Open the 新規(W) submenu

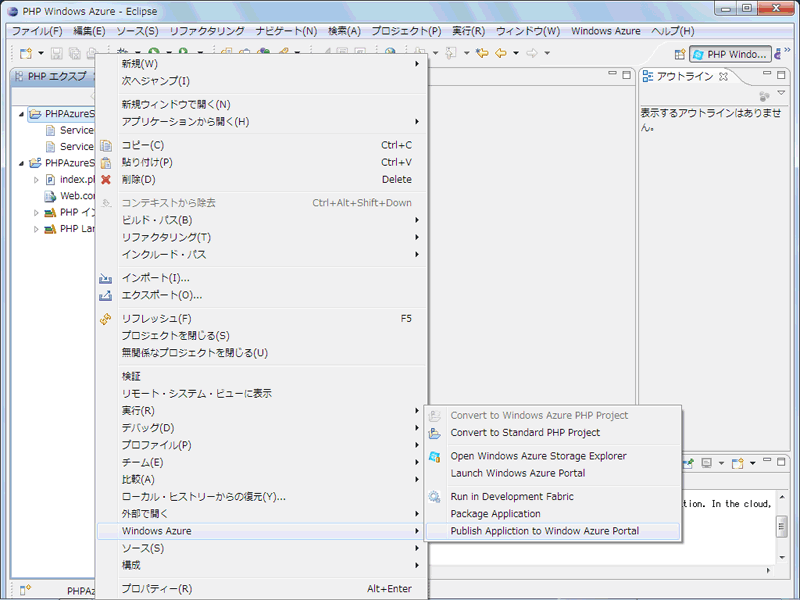click(x=262, y=64)
